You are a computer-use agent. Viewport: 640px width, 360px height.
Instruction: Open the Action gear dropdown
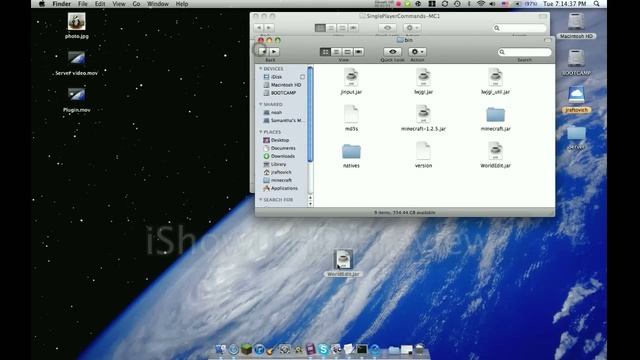417,52
